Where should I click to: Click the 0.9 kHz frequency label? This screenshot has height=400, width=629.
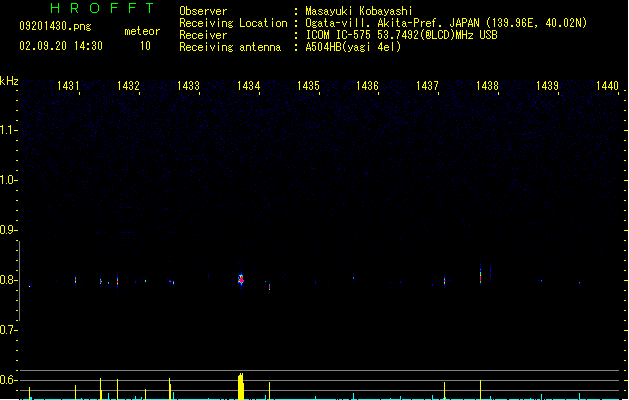click(8, 230)
